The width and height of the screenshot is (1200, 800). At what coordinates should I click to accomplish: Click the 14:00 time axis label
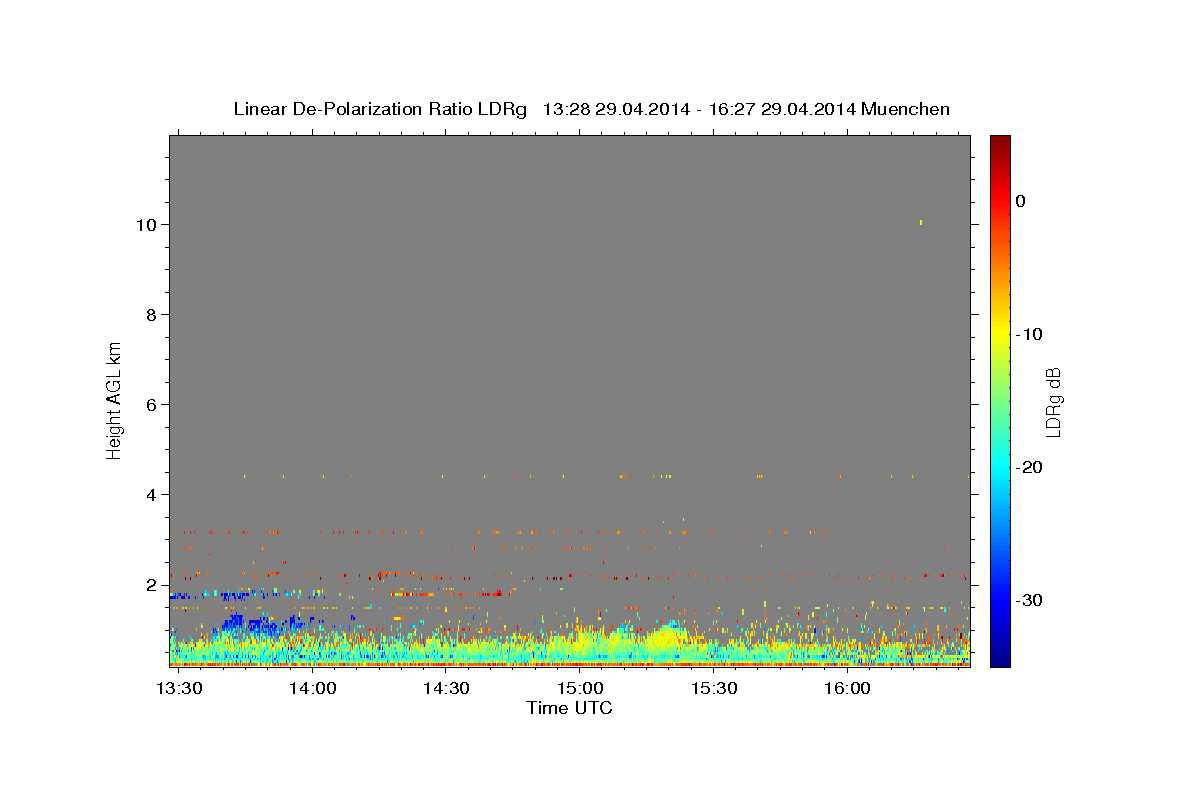(x=313, y=689)
